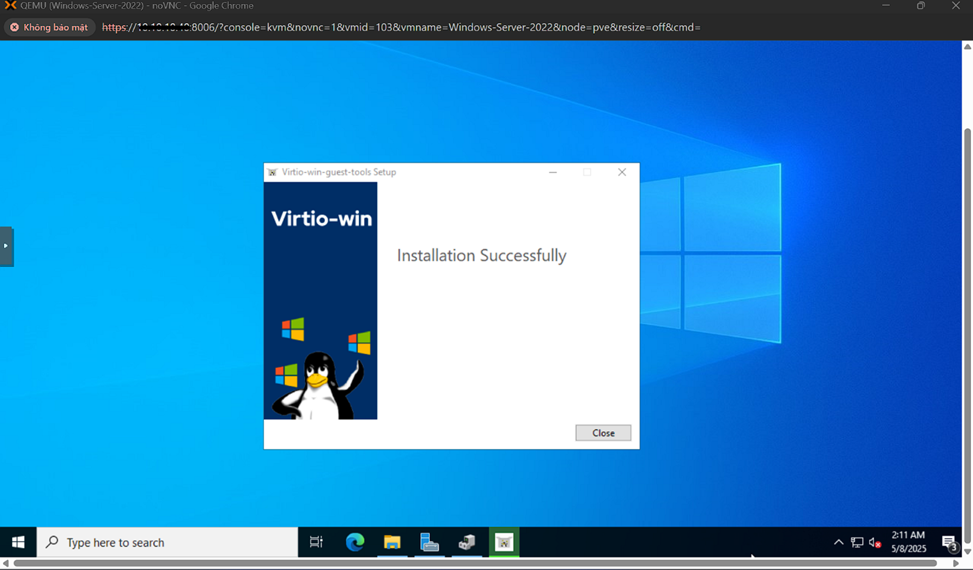
Task: Click the browser URL address field
Action: pyautogui.click(x=400, y=27)
